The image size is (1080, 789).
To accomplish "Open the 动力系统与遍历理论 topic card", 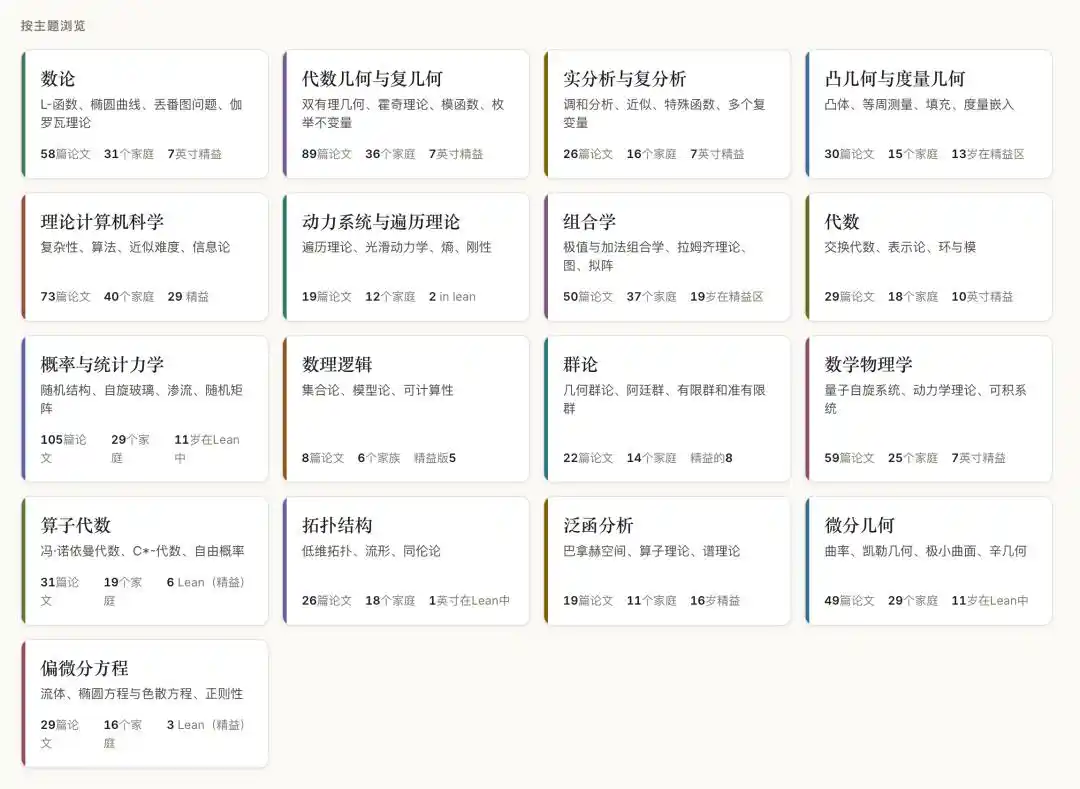I will coord(406,257).
